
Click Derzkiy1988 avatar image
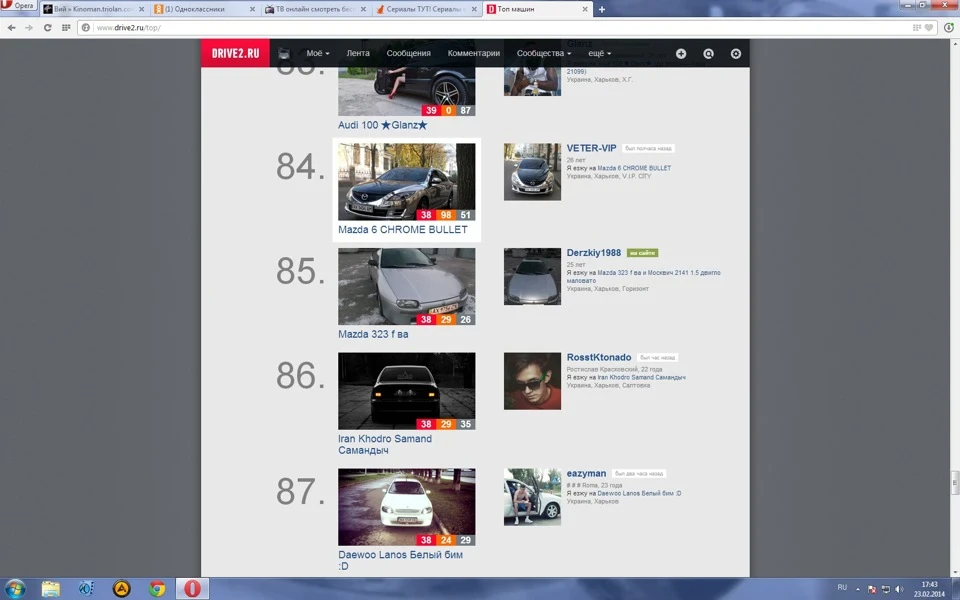pyautogui.click(x=532, y=277)
